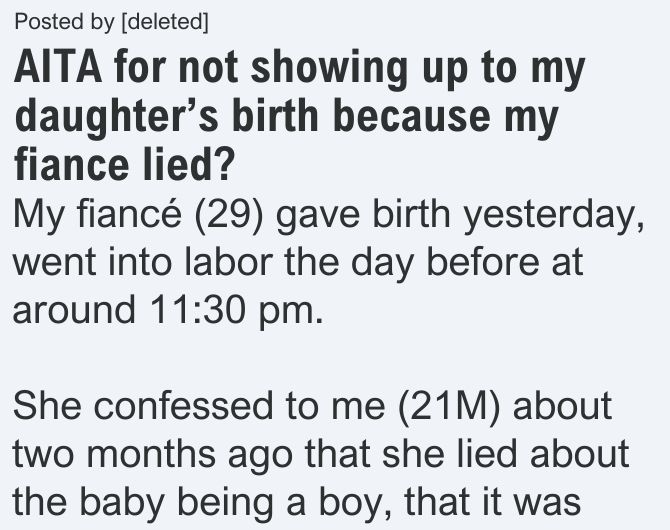Click the phrase "the baby being a boy"
This screenshot has height=530, width=670.
(197, 503)
